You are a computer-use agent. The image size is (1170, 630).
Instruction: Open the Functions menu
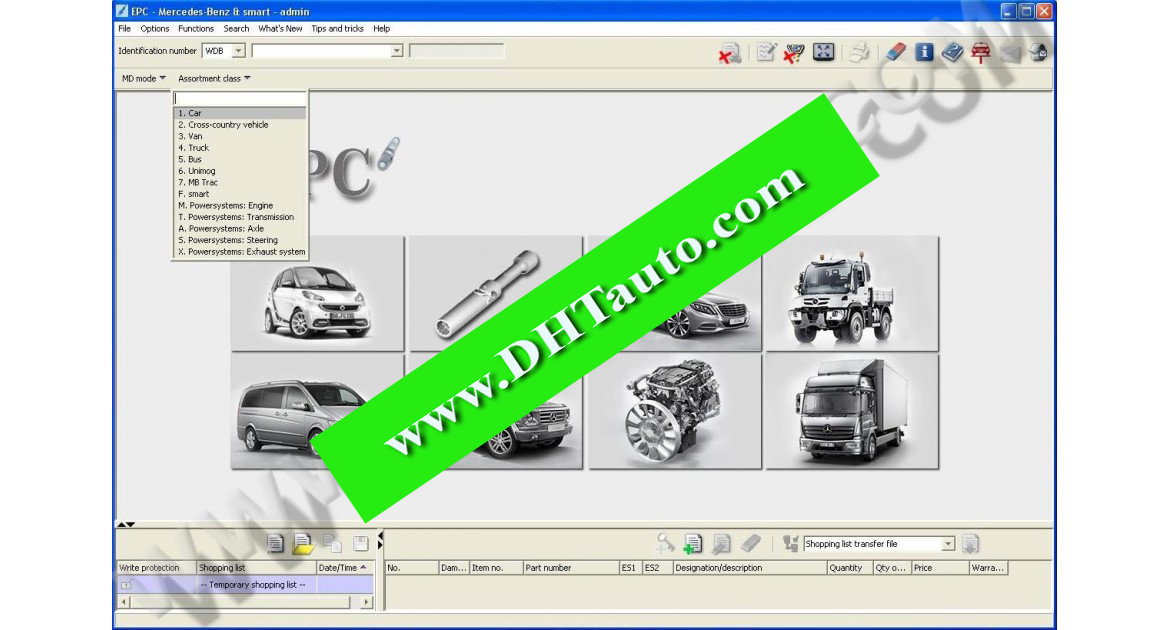click(x=196, y=28)
